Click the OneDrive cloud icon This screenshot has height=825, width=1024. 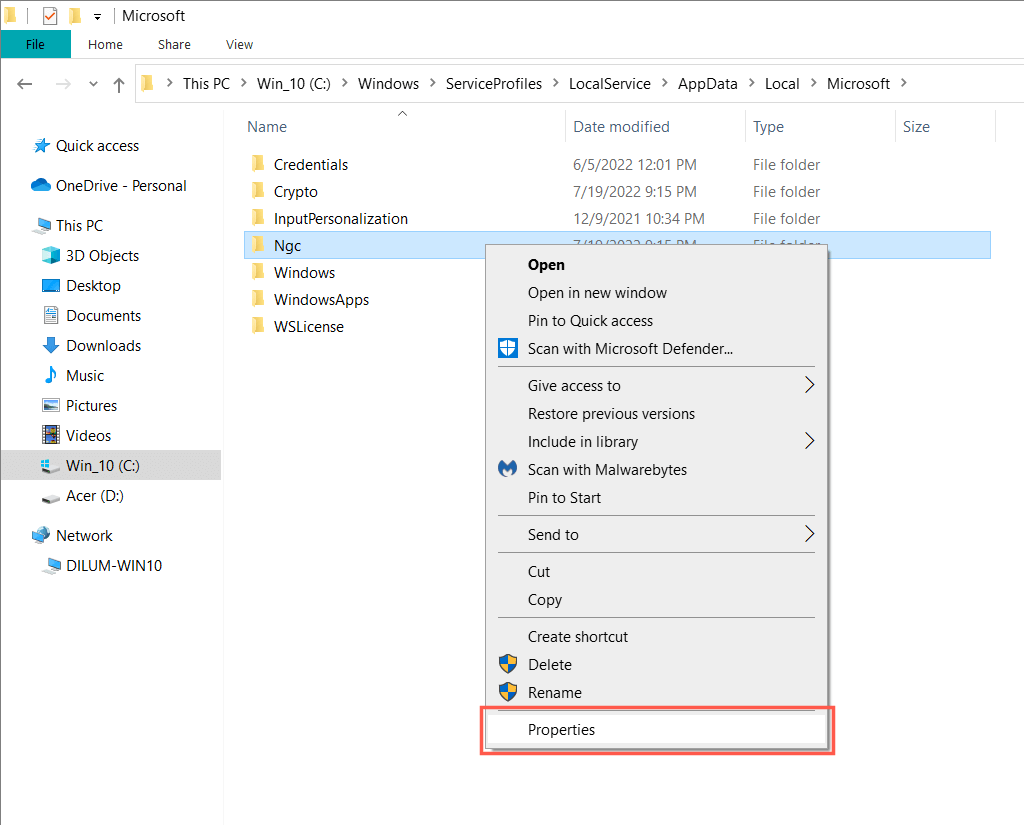[x=41, y=186]
